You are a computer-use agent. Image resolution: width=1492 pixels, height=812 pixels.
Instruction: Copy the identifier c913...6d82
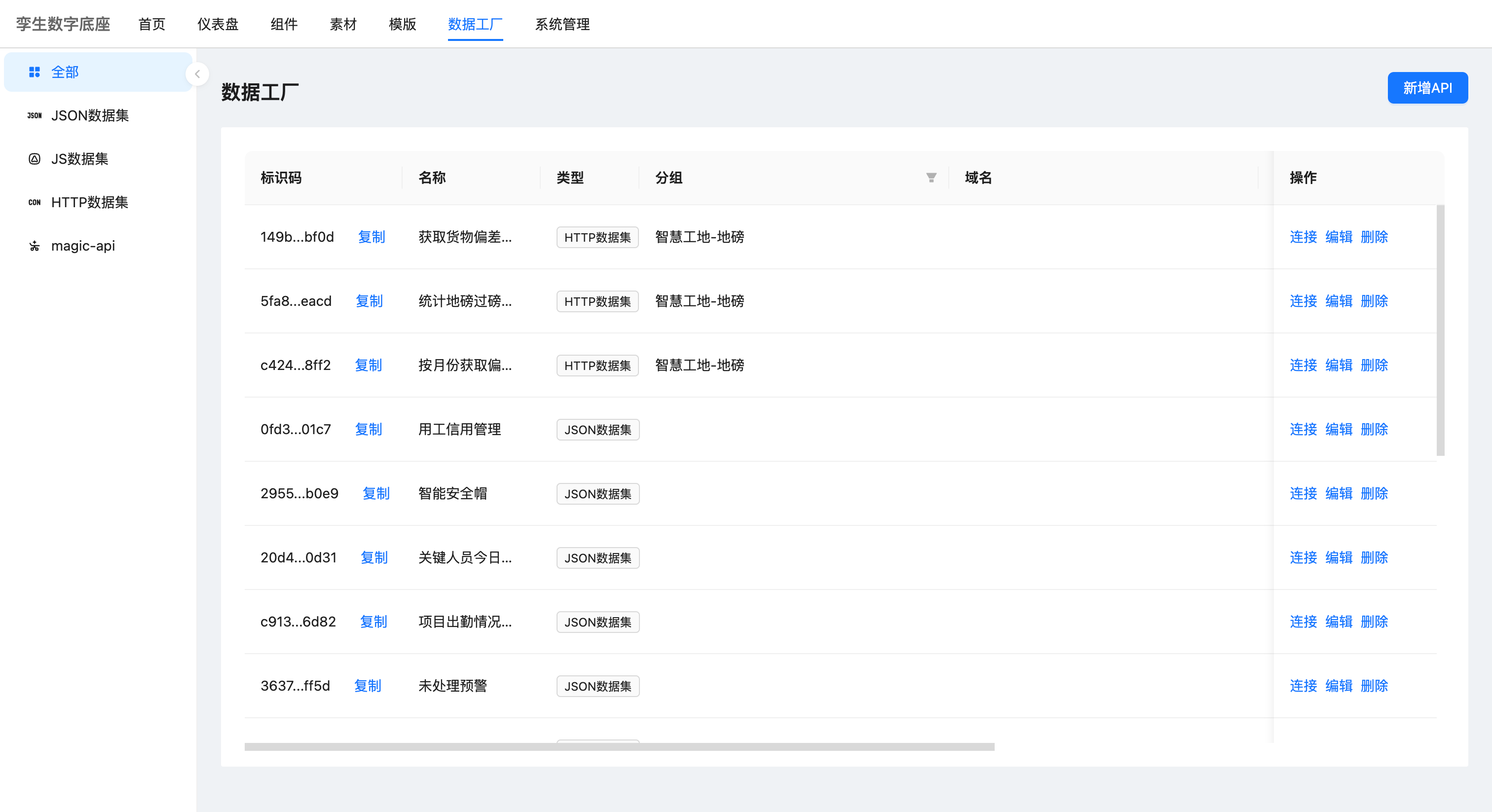point(373,622)
